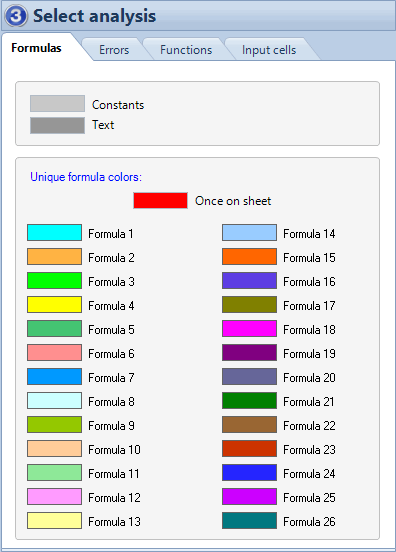The width and height of the screenshot is (396, 552).
Task: Select the Text dark gray swatch
Action: click(x=57, y=125)
